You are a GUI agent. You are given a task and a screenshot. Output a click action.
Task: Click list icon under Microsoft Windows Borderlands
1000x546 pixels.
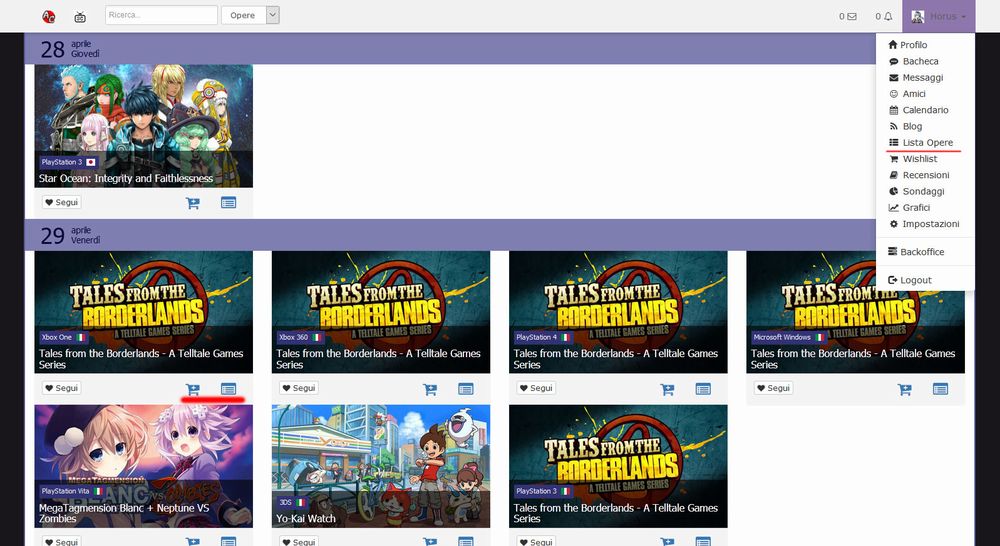[x=940, y=389]
